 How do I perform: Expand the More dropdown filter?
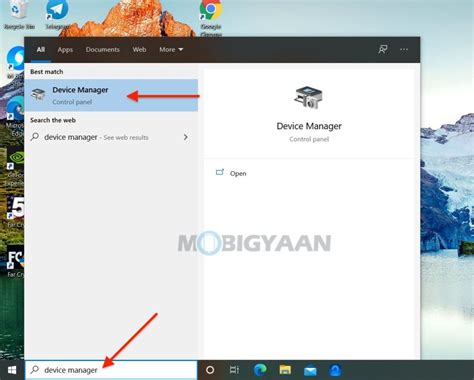(x=171, y=49)
